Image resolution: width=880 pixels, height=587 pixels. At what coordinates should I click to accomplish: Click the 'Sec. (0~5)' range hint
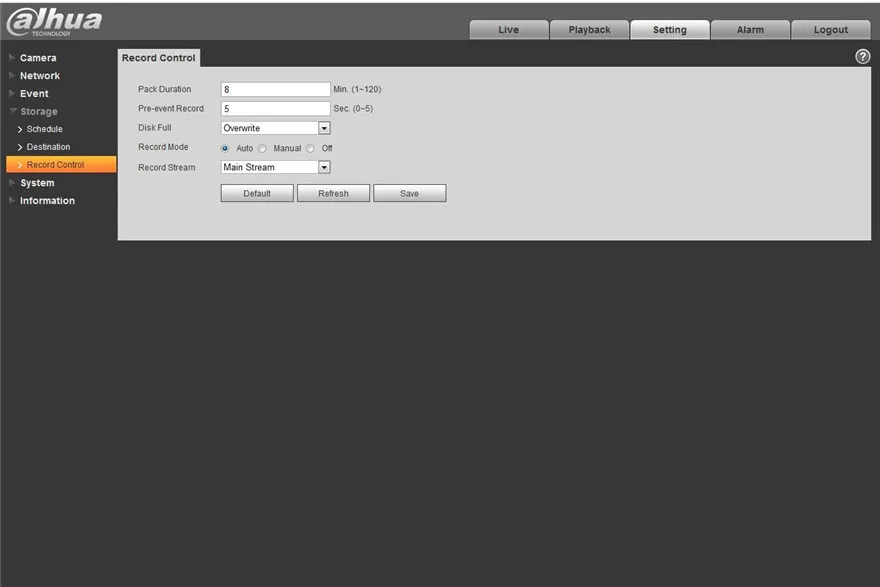coord(353,108)
